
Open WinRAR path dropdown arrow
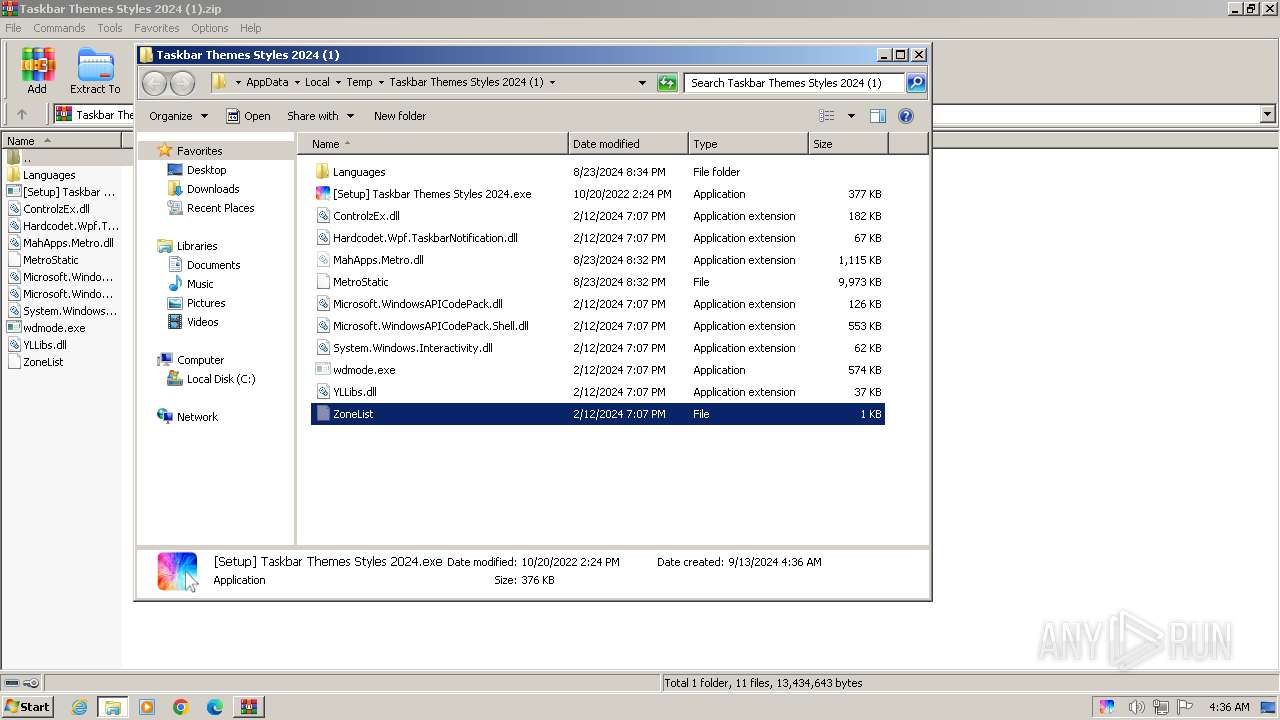click(x=1267, y=114)
